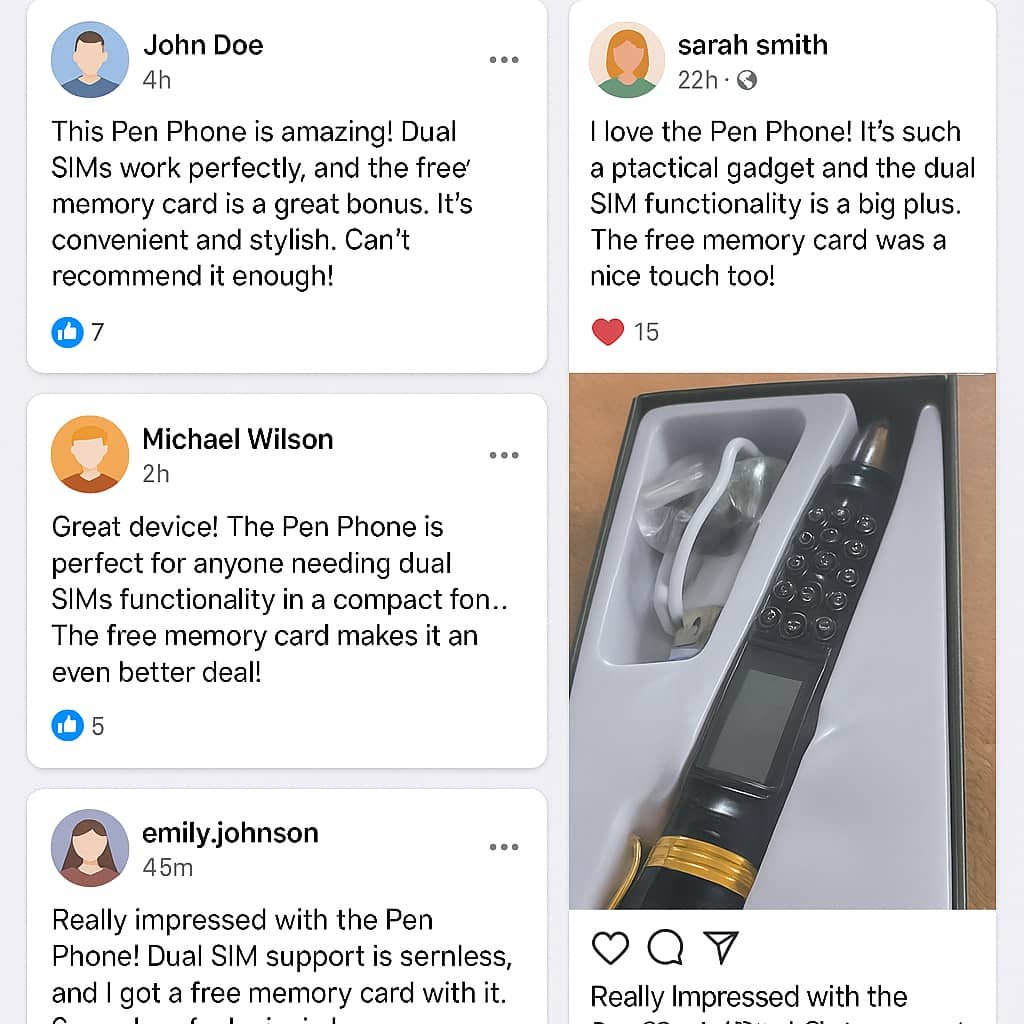Viewport: 1024px width, 1024px height.
Task: Click the globe public visibility icon
Action: 746,80
